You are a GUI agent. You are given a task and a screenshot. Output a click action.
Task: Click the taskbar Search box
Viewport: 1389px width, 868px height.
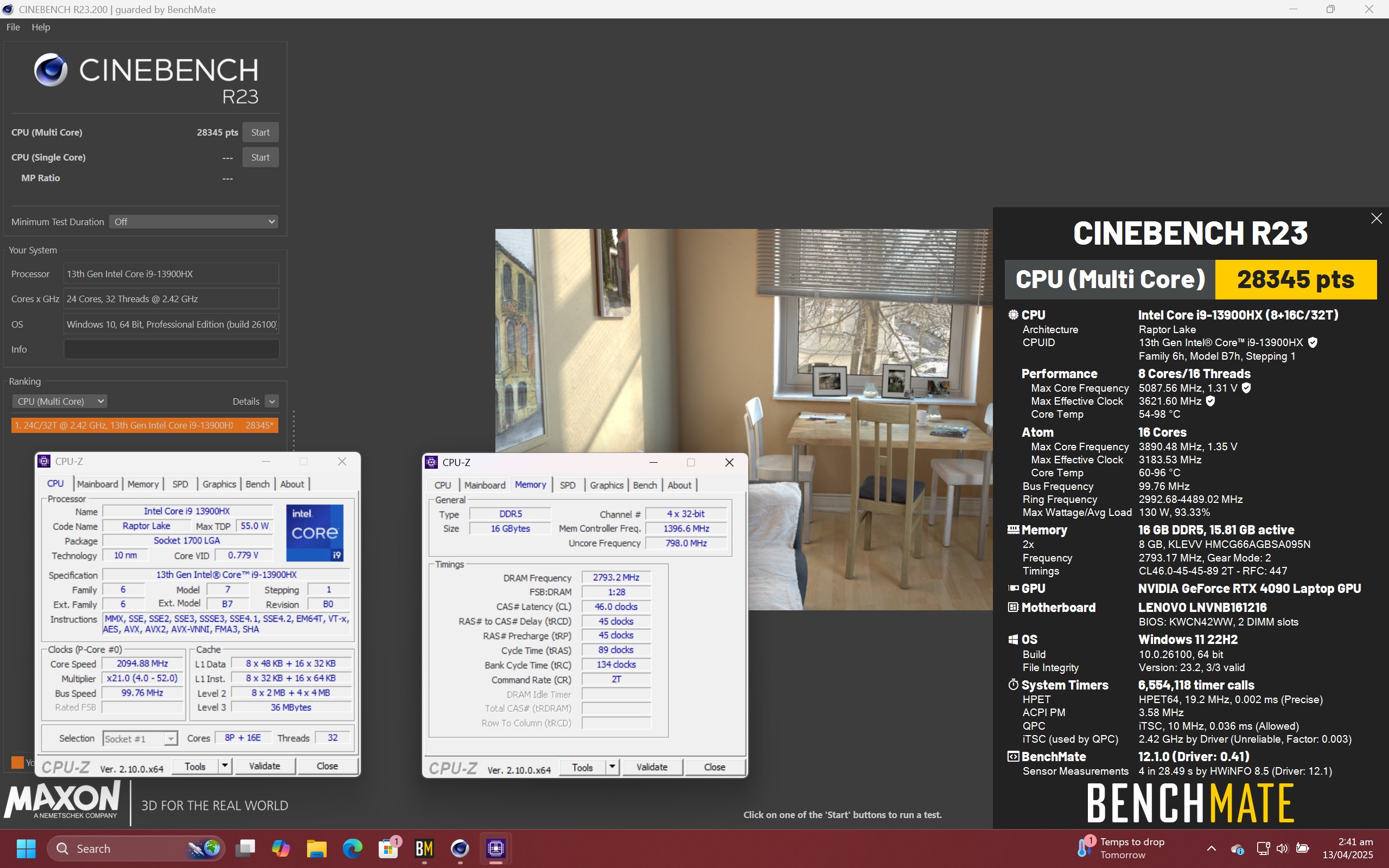(x=137, y=848)
